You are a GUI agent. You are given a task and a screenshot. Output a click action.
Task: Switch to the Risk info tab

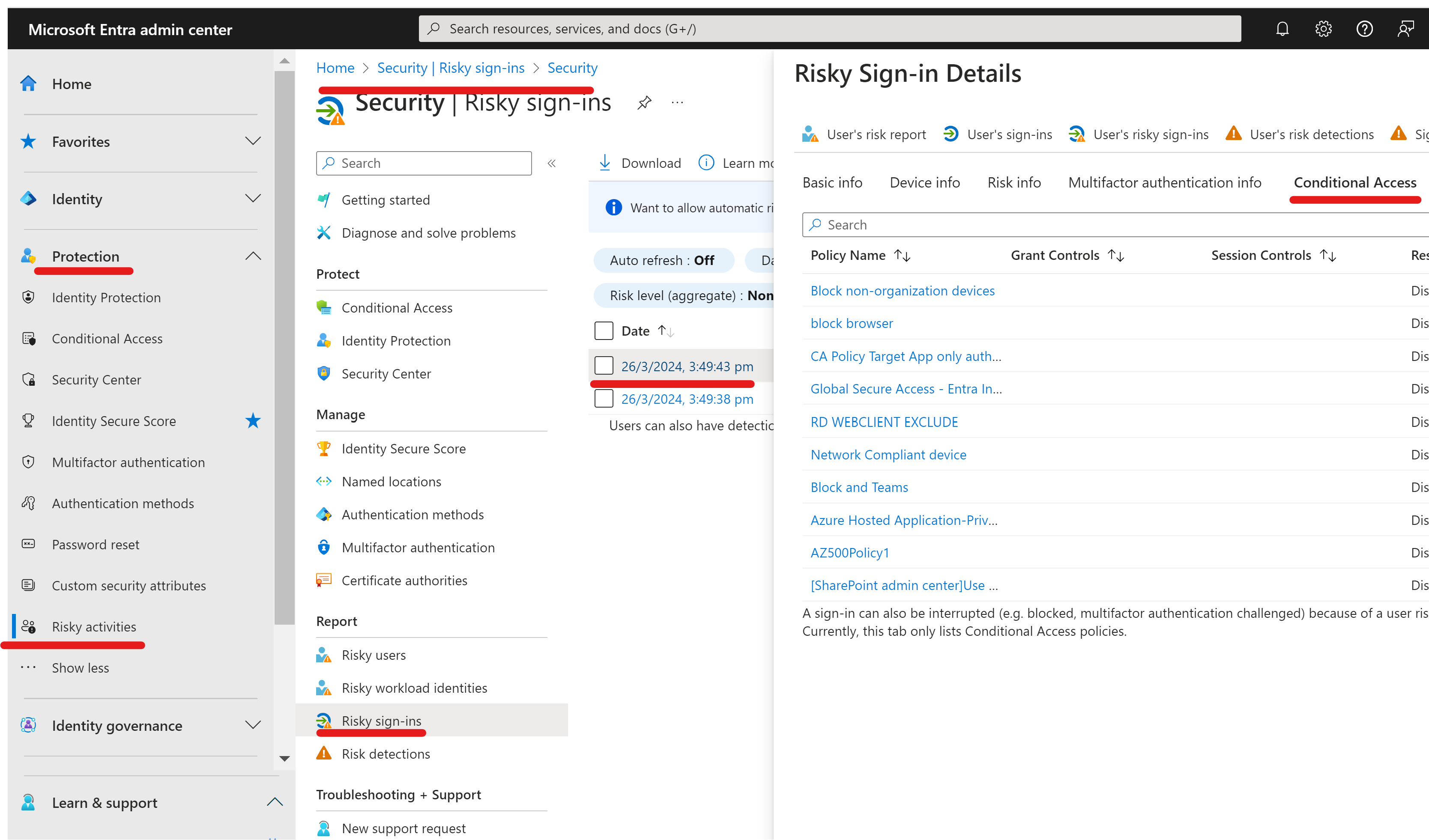(1014, 182)
